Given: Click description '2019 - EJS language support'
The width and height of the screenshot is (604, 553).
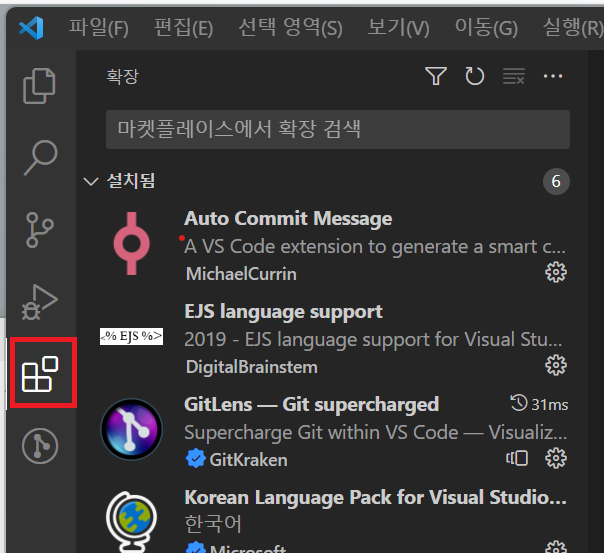Looking at the screenshot, I should click(373, 340).
